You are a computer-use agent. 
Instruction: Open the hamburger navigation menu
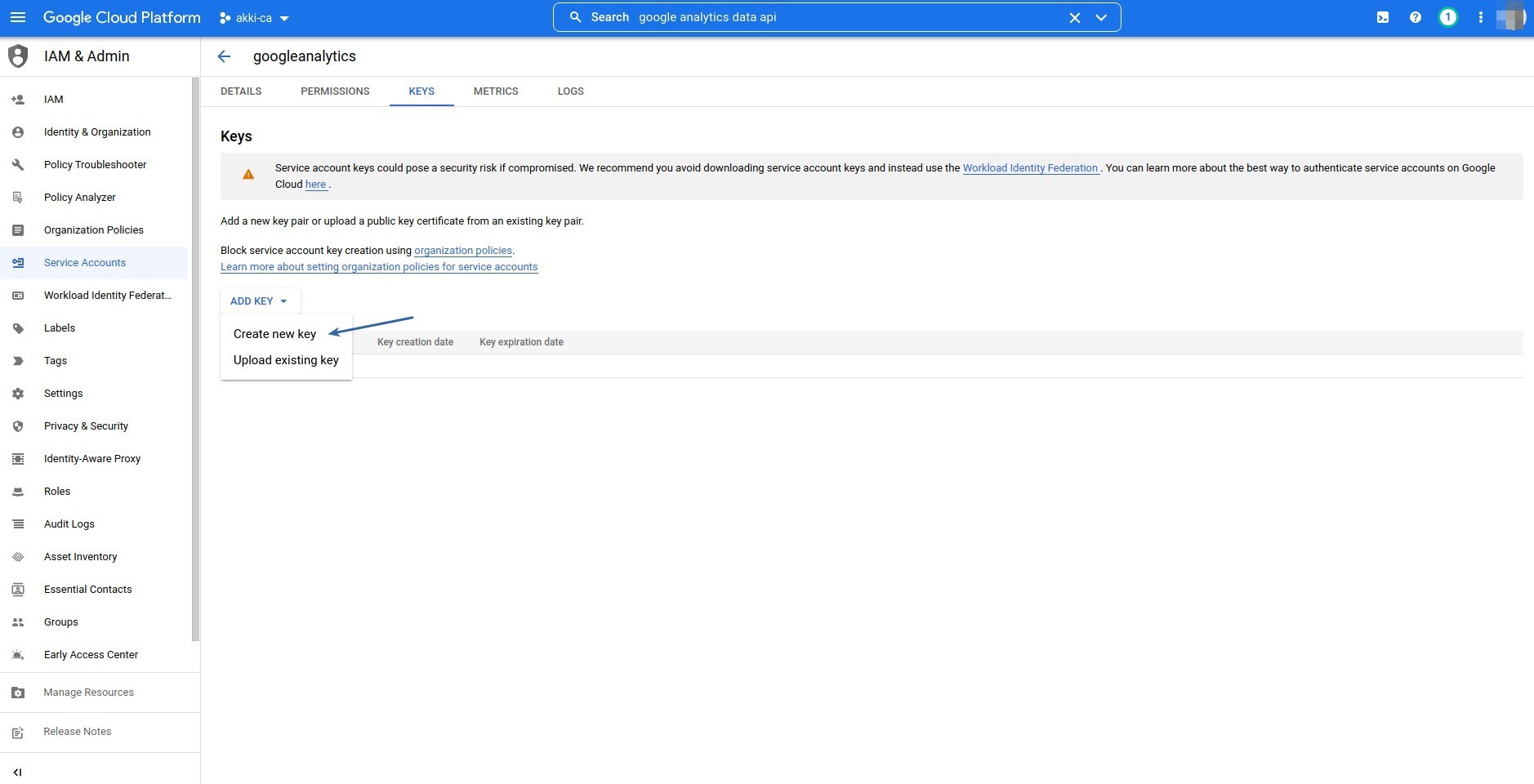tap(18, 17)
